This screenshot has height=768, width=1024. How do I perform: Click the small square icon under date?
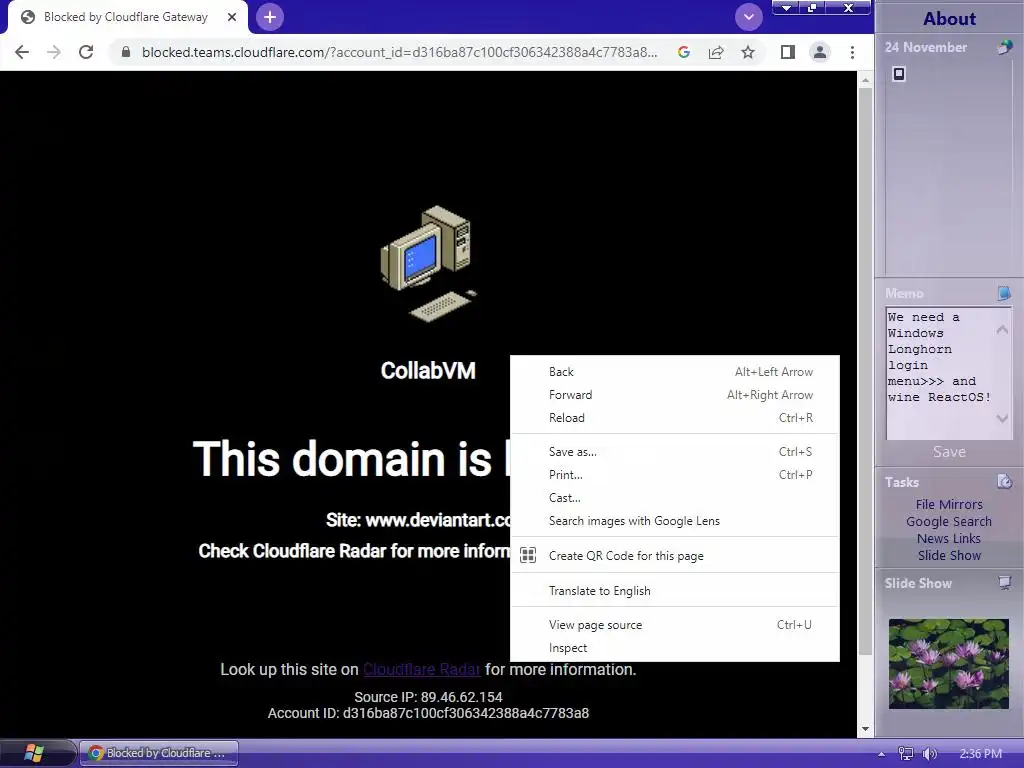click(899, 74)
